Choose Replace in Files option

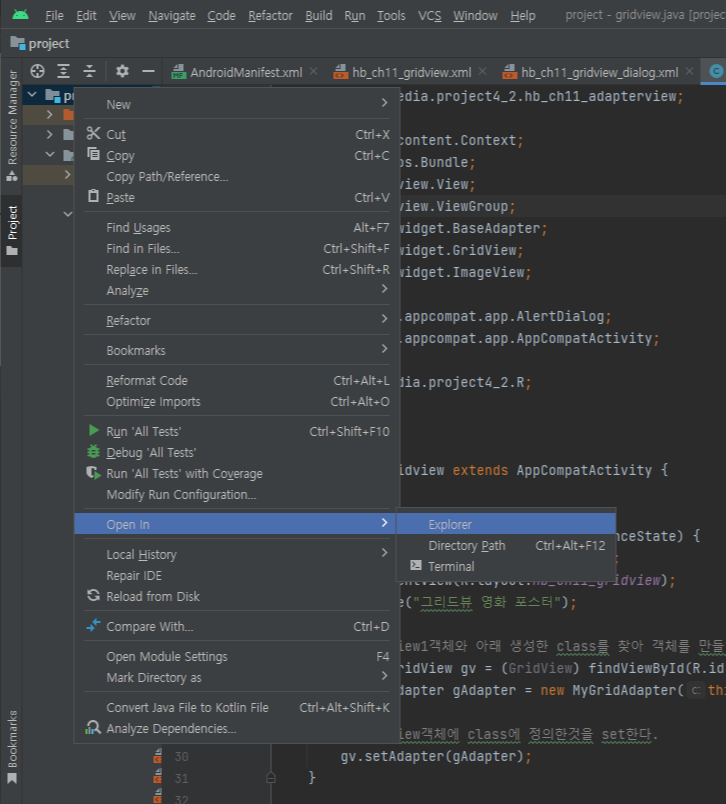(x=237, y=270)
